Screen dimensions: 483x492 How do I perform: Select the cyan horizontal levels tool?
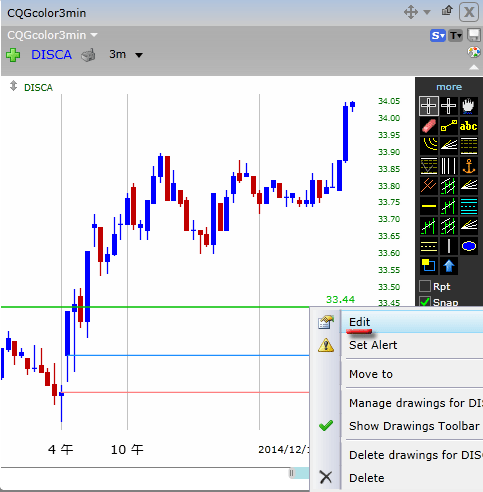(x=469, y=206)
